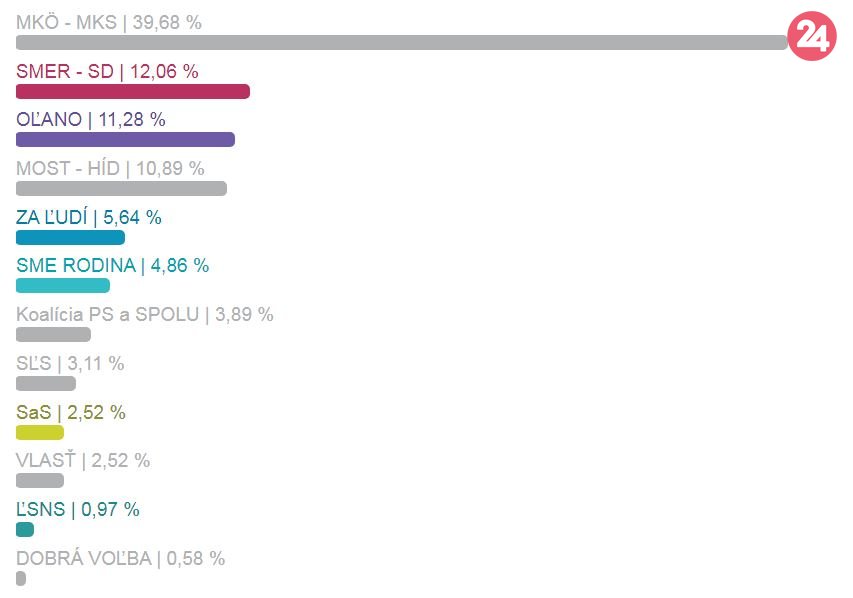Select the turquoise SME RODINA bar
Screen dimensions: 853x598
click(63, 285)
